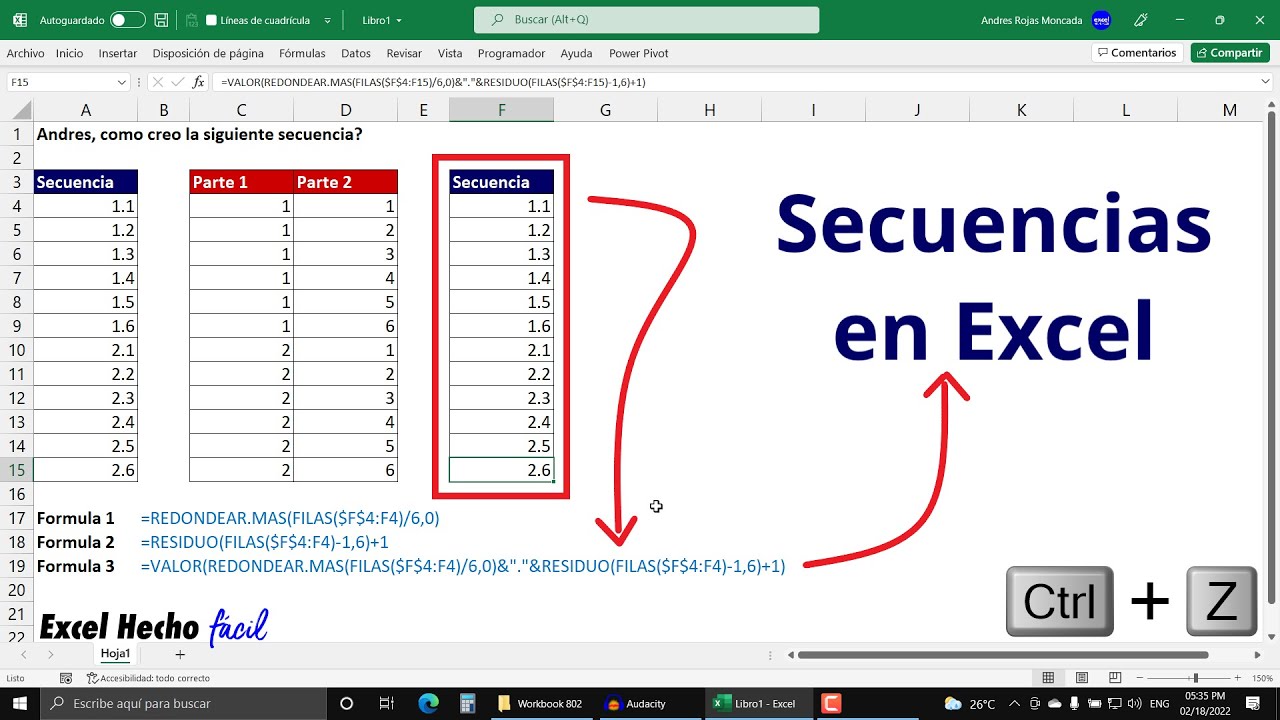This screenshot has height=720, width=1280.
Task: Add a new sheet with the plus button
Action: click(180, 654)
